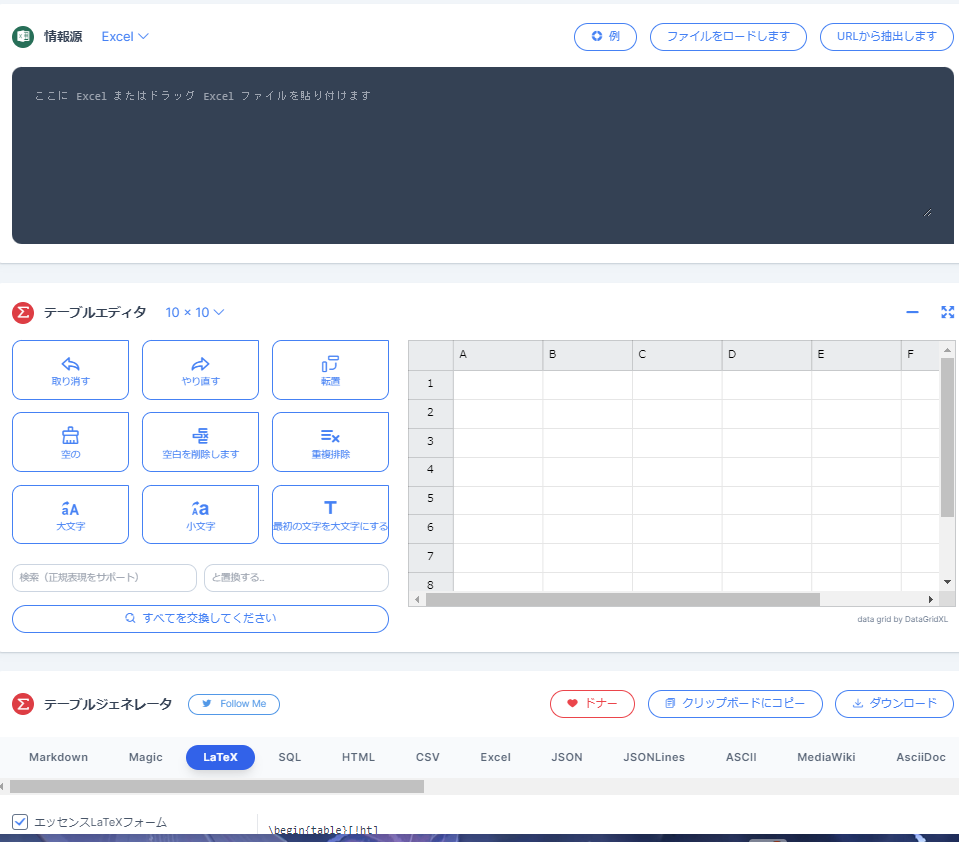959x842 pixels.
Task: Click the red テーブルエディタ logo icon
Action: (x=23, y=312)
